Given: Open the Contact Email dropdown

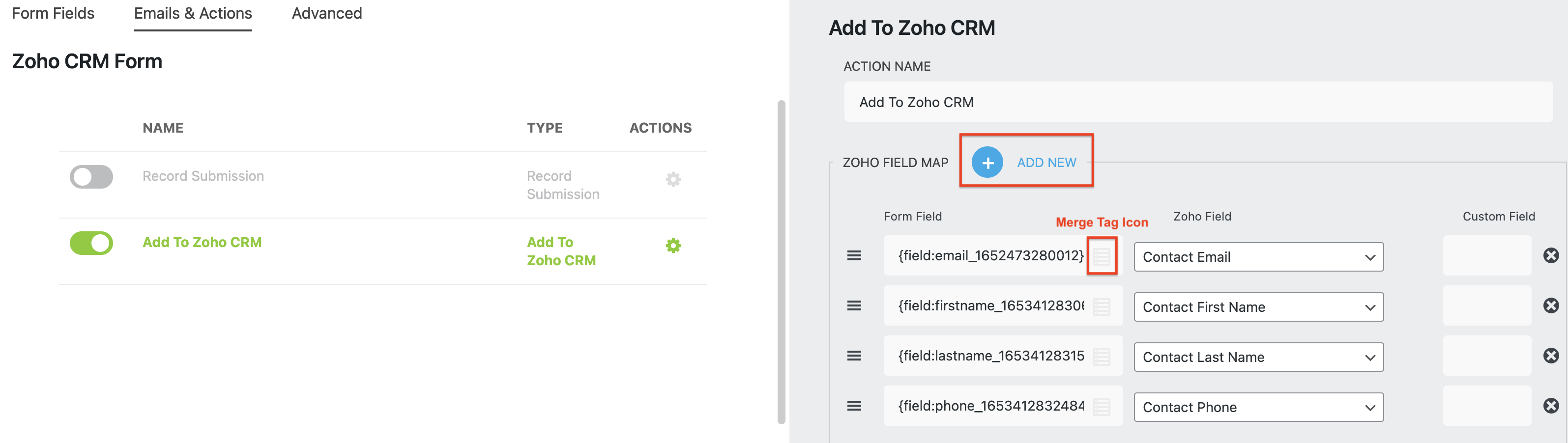Looking at the screenshot, I should point(1258,256).
